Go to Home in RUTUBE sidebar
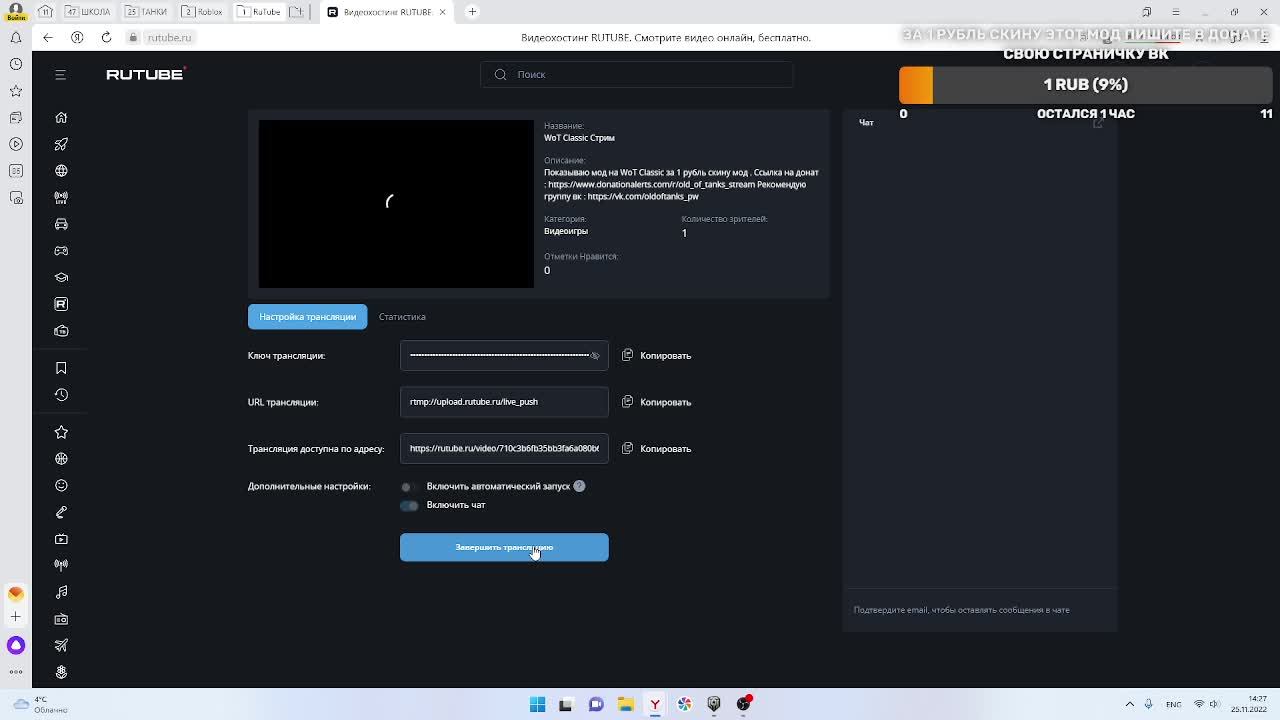1280x720 pixels. tap(61, 118)
